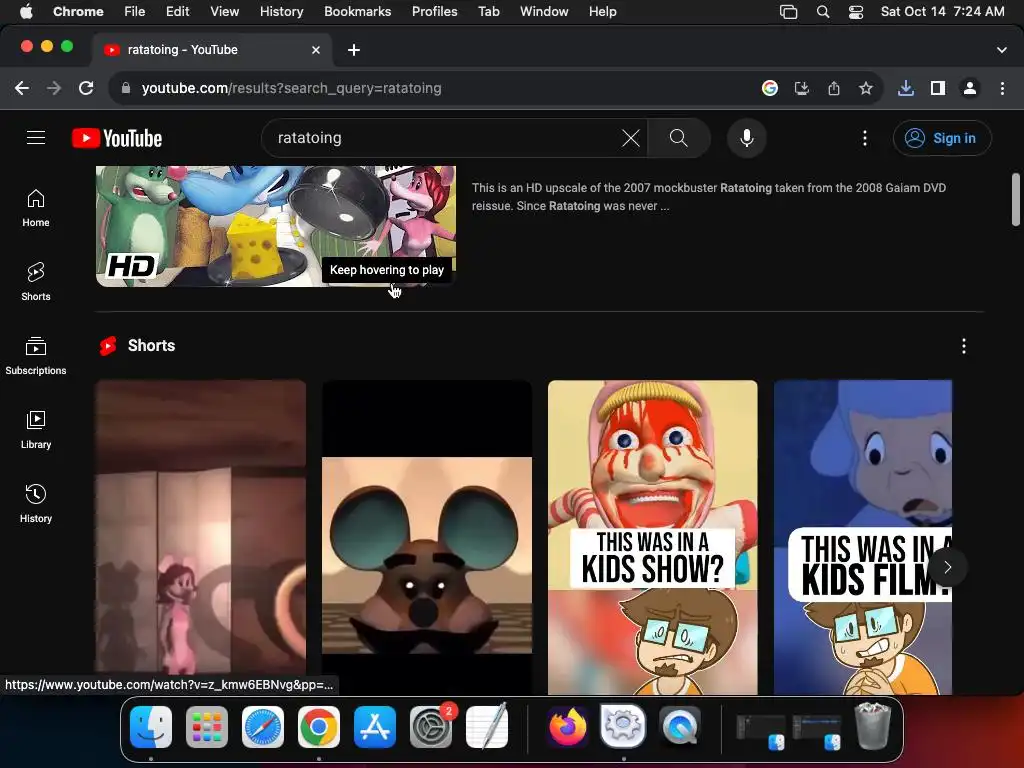Click the date and time clock
Image resolution: width=1024 pixels, height=768 pixels.
pyautogui.click(x=942, y=12)
